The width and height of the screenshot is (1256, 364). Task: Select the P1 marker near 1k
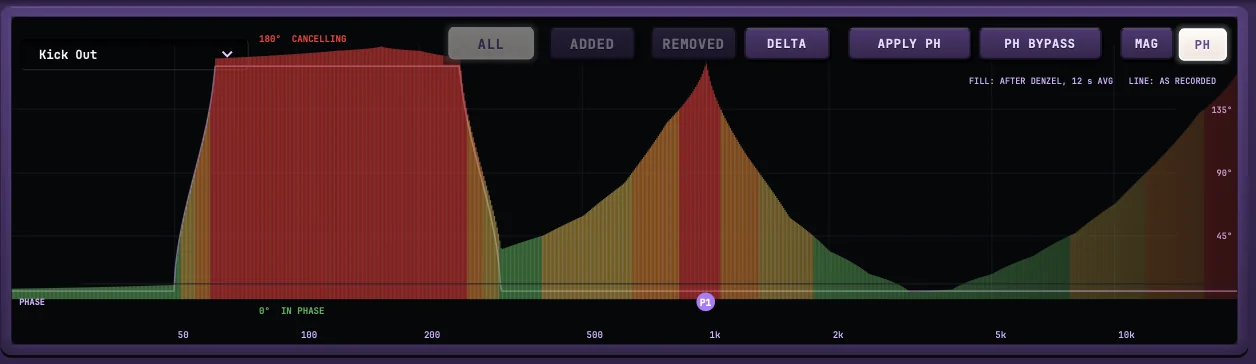[705, 302]
